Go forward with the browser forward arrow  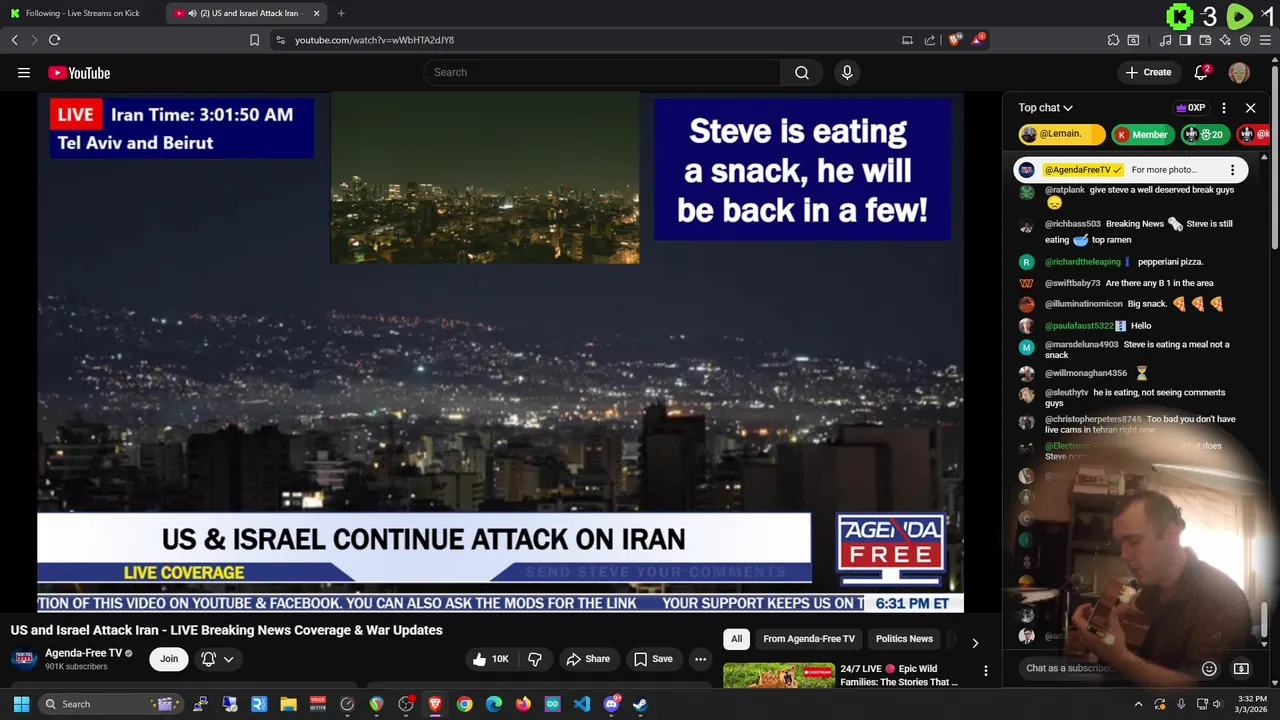[x=34, y=40]
